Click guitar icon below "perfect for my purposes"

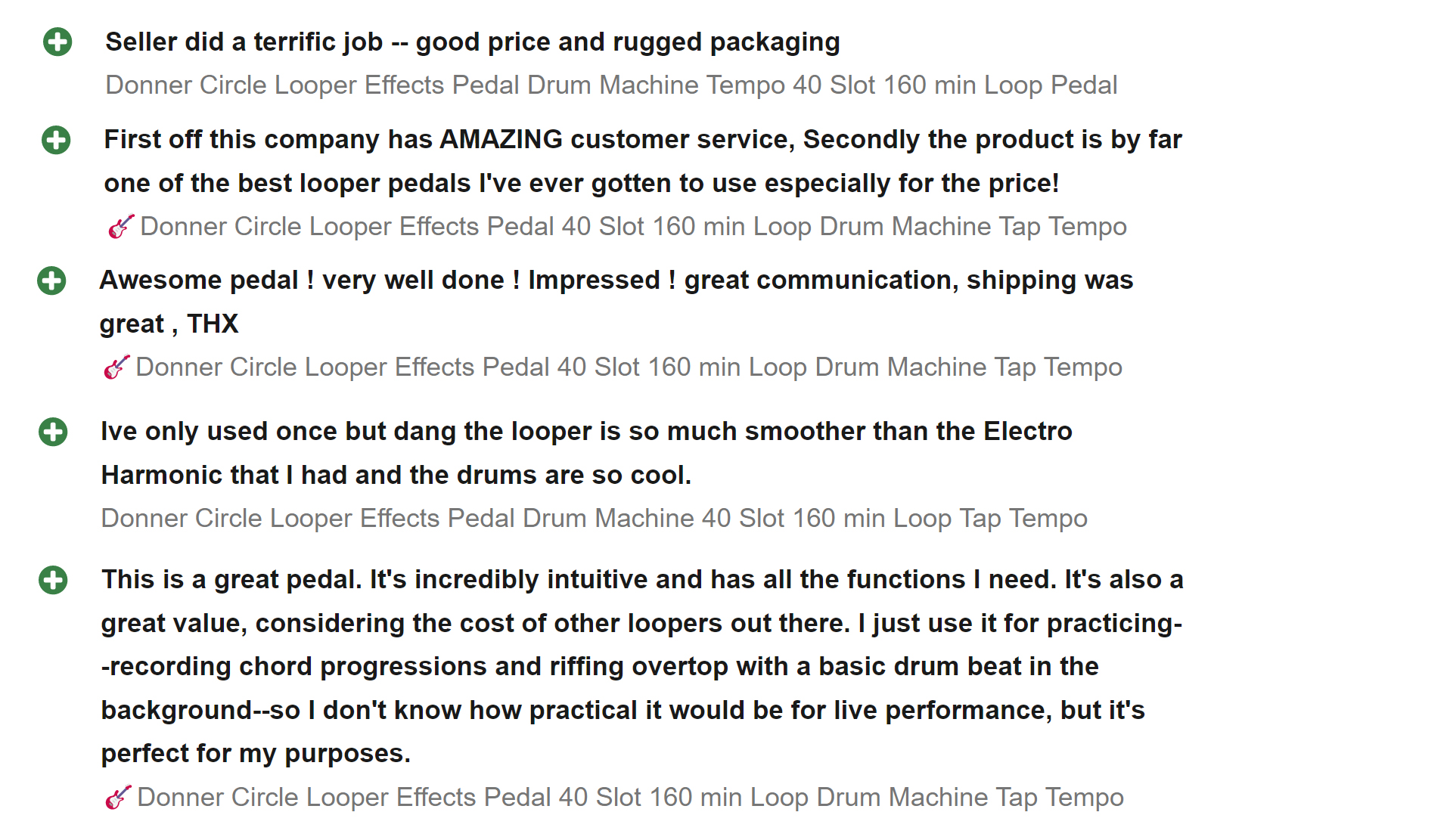118,797
